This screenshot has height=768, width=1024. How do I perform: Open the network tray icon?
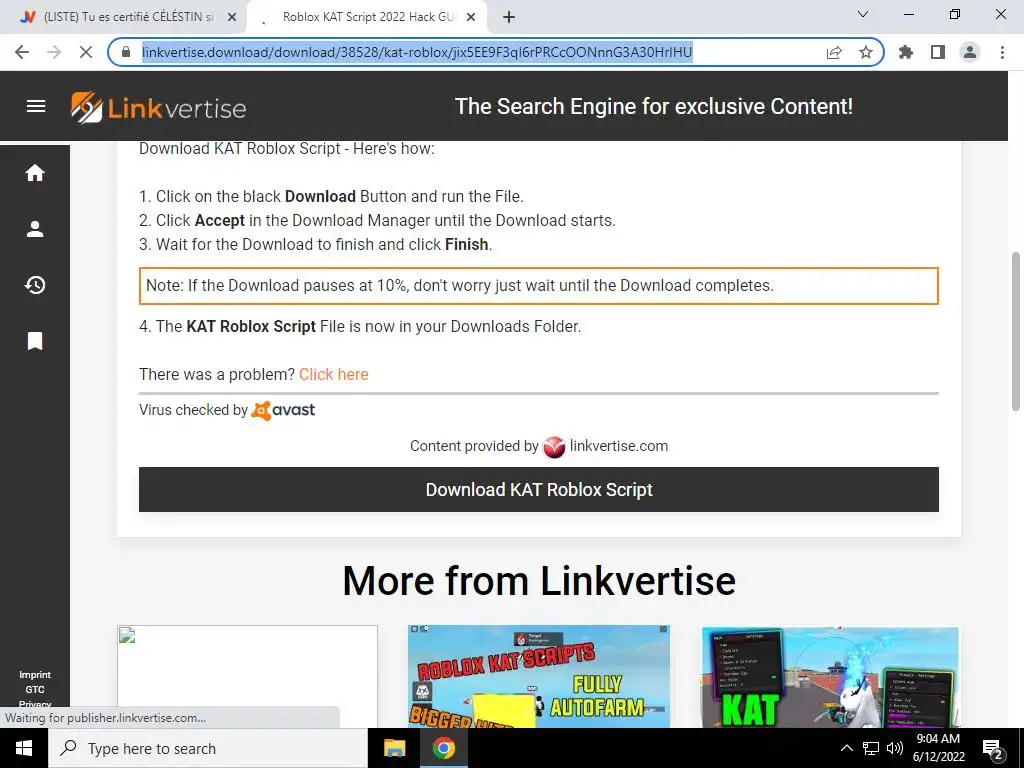(871, 748)
